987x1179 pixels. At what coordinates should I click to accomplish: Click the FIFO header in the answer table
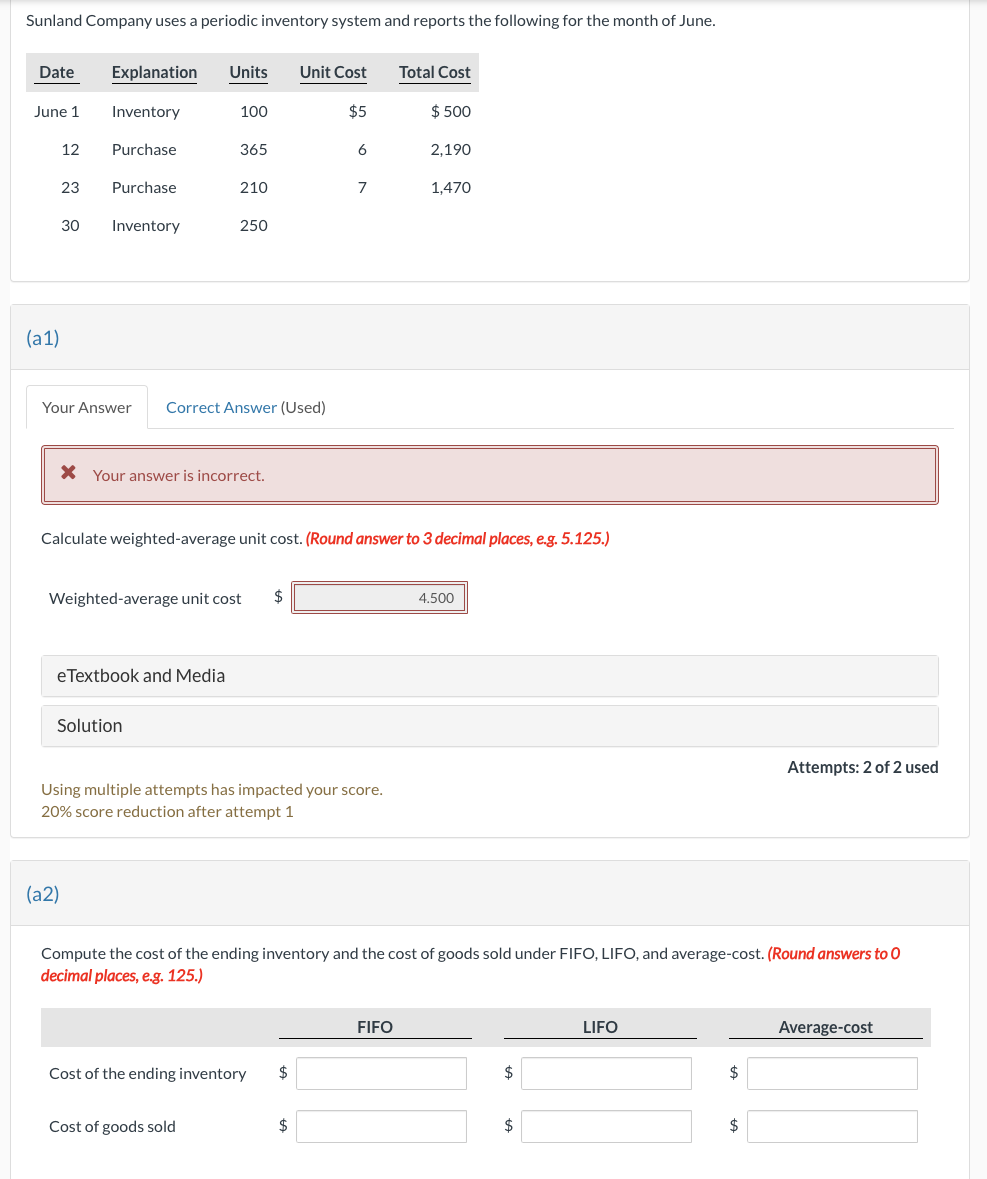[375, 1027]
